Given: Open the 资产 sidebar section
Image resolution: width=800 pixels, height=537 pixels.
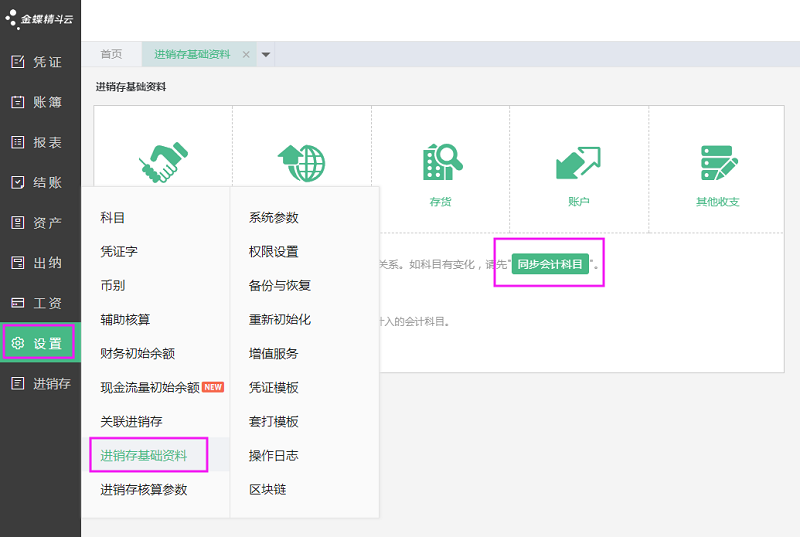Looking at the screenshot, I should click(x=40, y=222).
